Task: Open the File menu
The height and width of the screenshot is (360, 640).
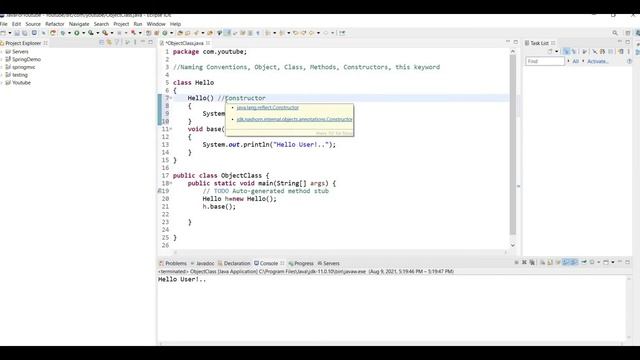Action: (x=4, y=24)
